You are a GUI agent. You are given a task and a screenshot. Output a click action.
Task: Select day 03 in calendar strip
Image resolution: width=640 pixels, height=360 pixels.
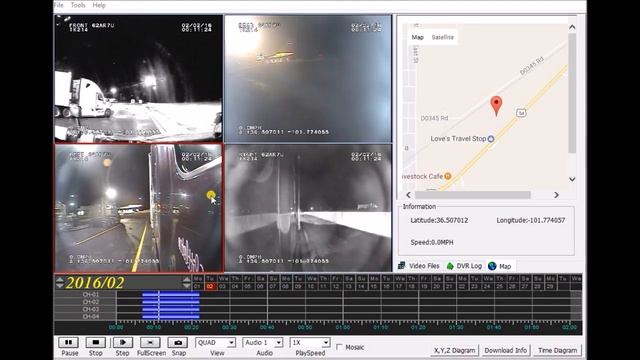coord(222,287)
